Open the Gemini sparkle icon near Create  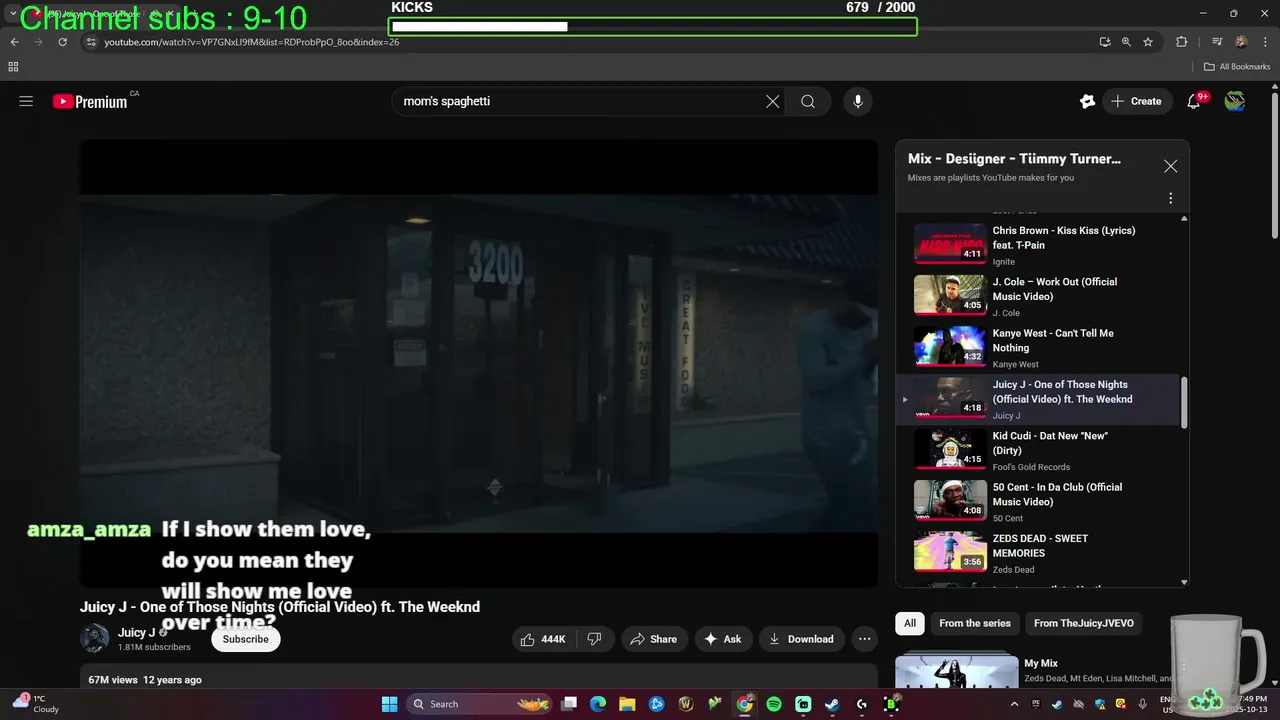pos(1087,101)
